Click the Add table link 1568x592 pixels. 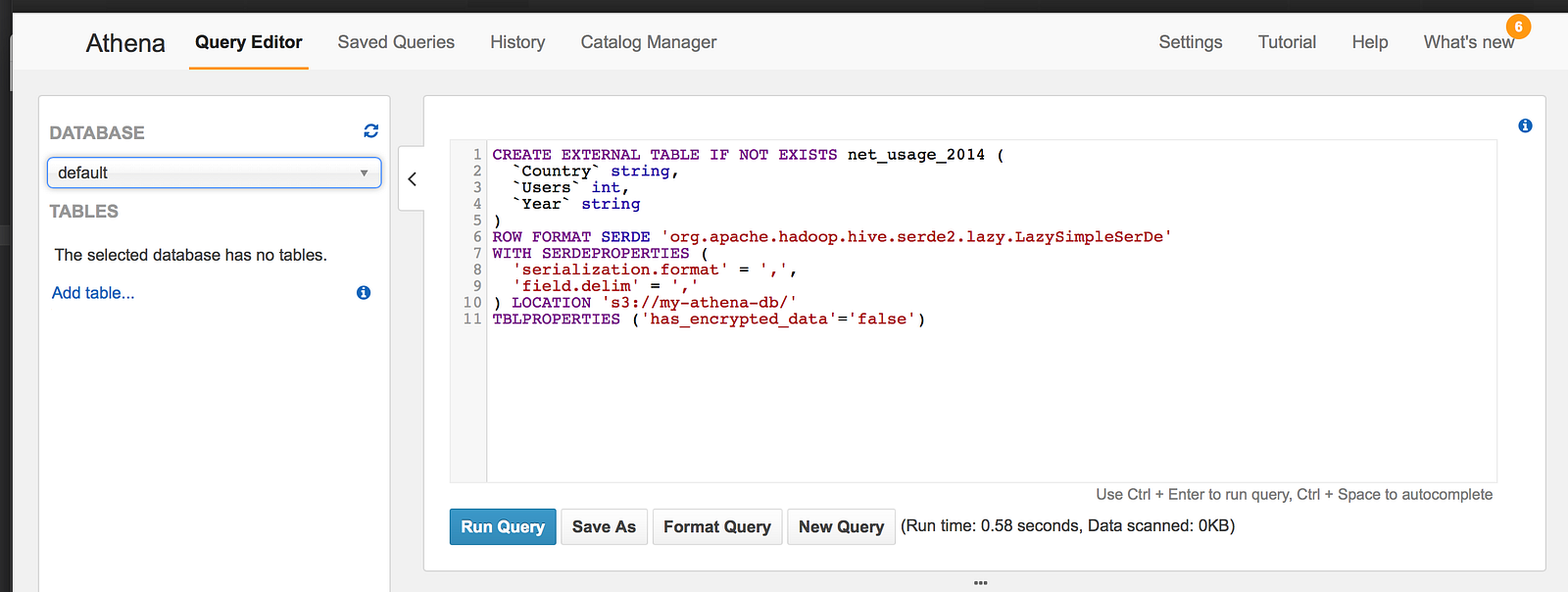point(93,293)
